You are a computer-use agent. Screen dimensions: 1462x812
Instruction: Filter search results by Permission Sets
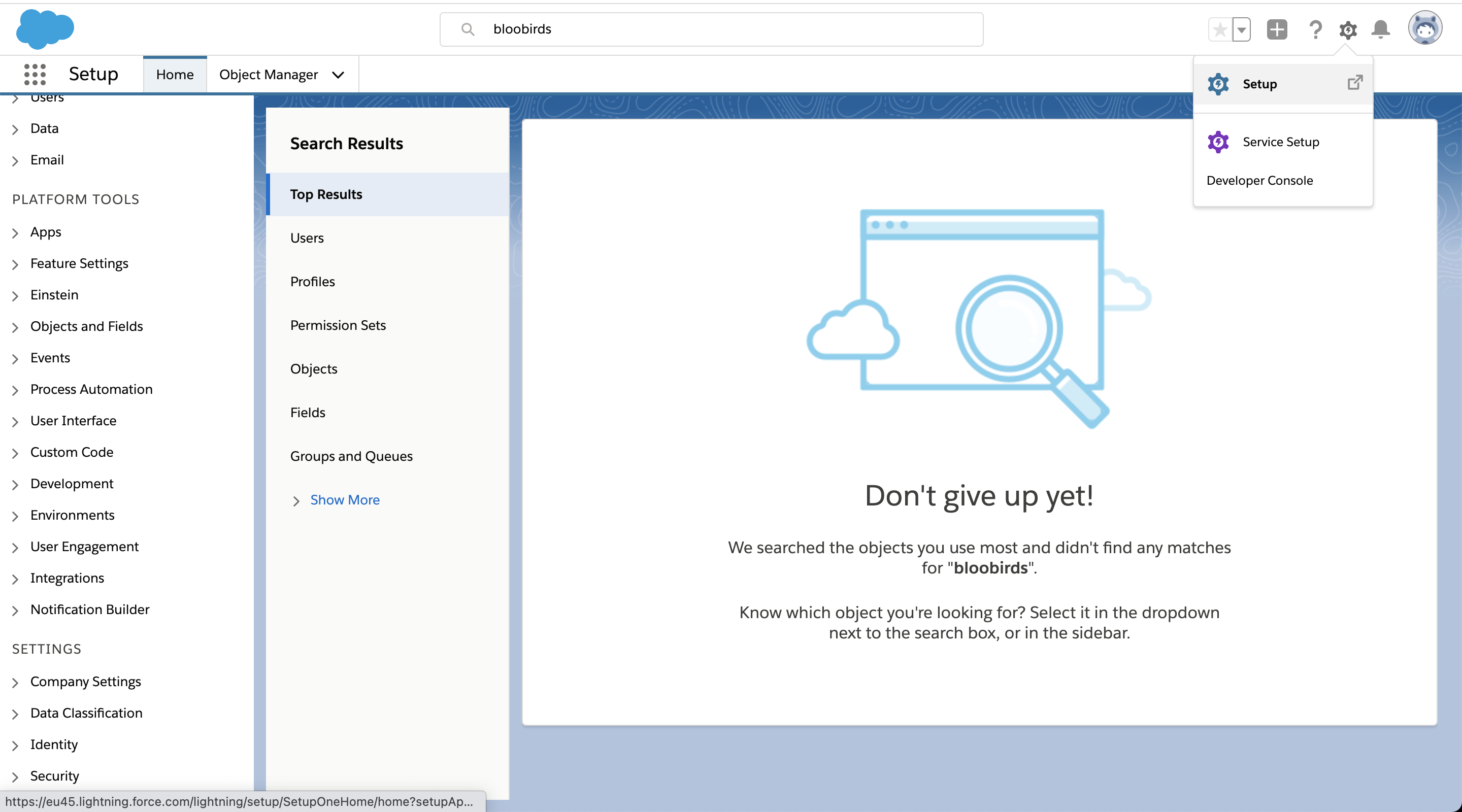[388, 325]
